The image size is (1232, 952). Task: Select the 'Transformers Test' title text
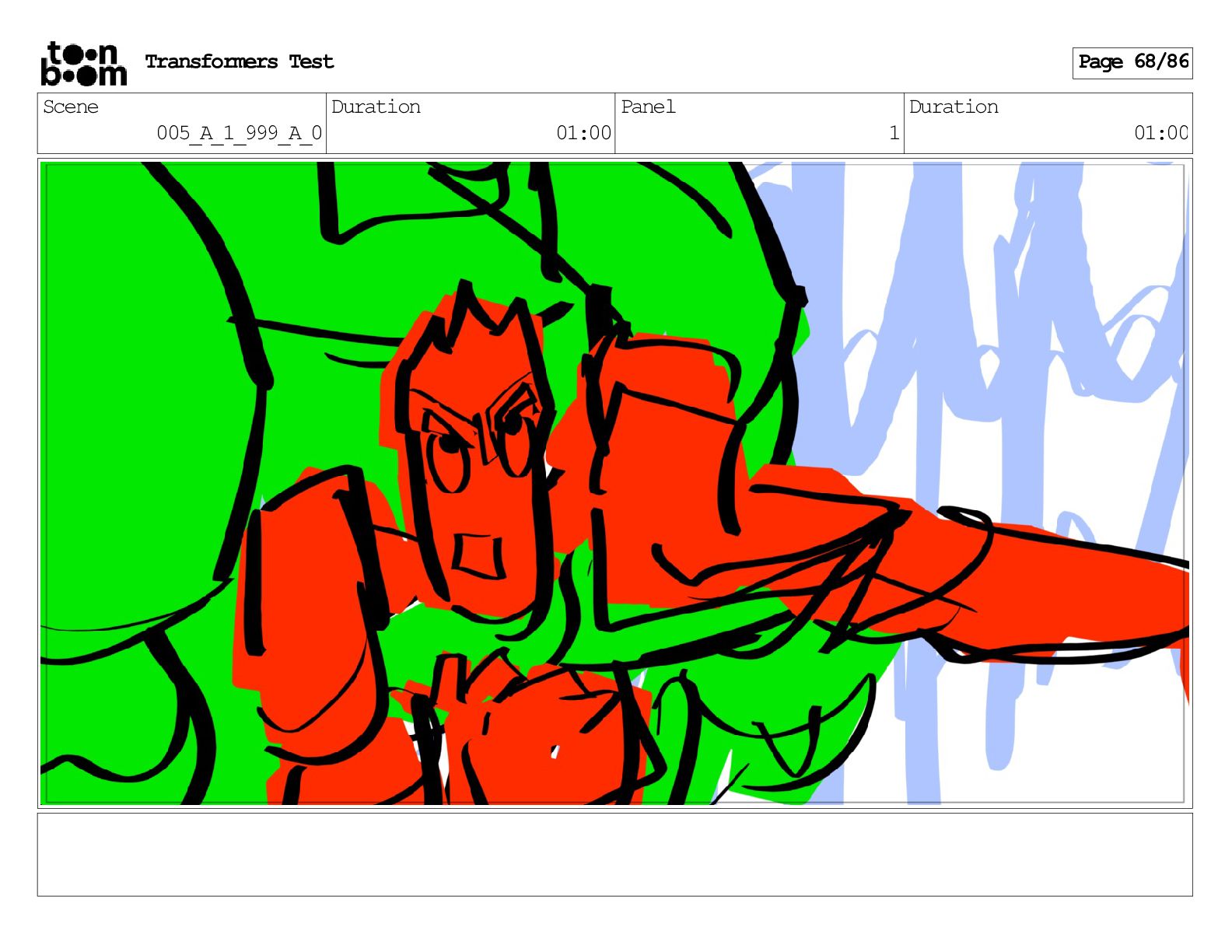[240, 62]
